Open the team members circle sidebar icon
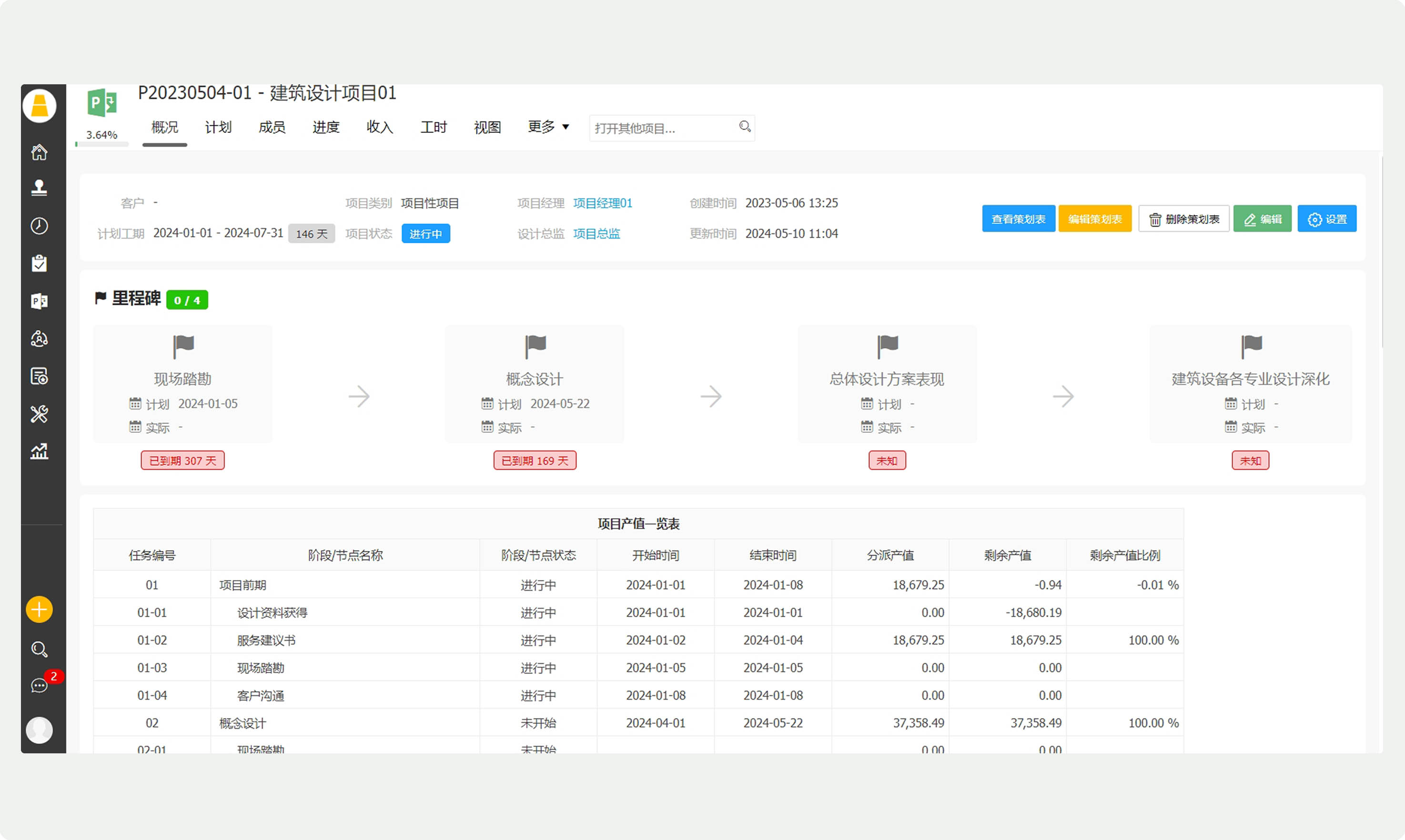Image resolution: width=1405 pixels, height=840 pixels. [x=39, y=339]
